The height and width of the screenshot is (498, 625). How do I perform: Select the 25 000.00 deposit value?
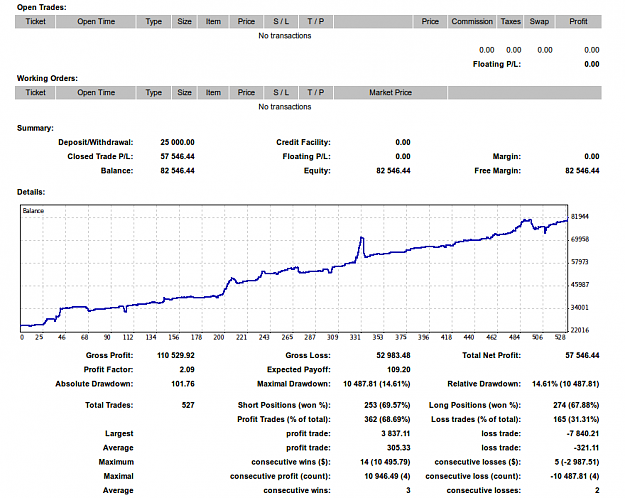177,142
